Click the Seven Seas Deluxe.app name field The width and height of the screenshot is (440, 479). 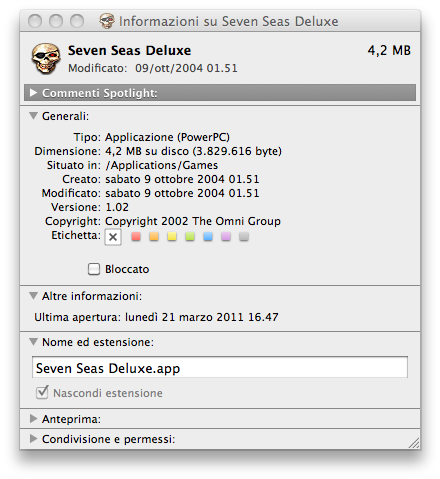220,367
